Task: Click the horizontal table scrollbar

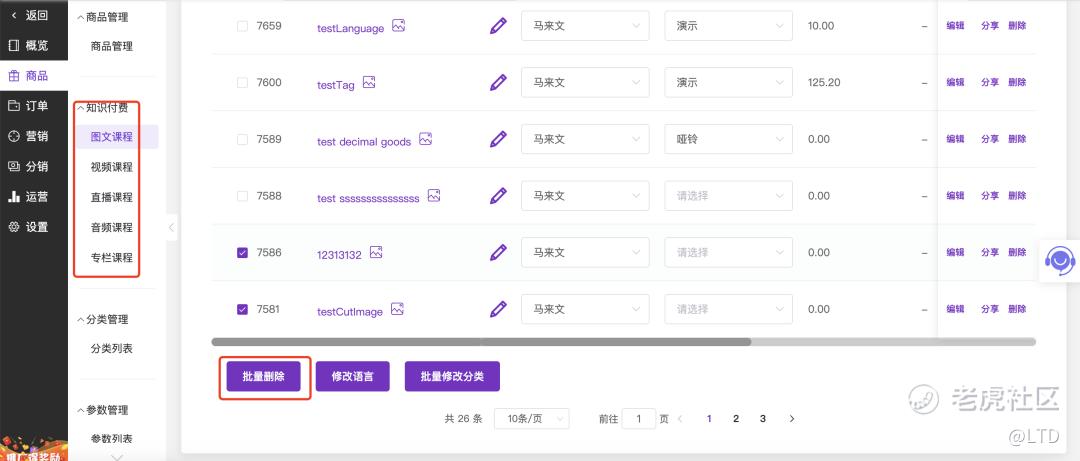Action: click(x=481, y=342)
